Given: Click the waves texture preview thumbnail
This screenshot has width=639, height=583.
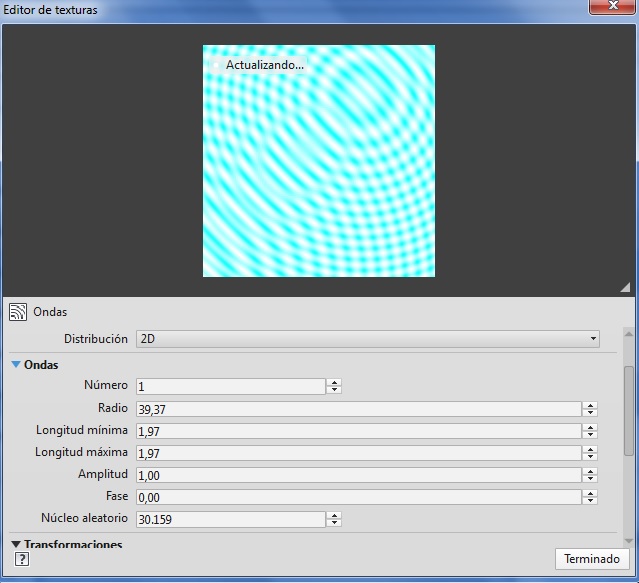Looking at the screenshot, I should pos(319,161).
